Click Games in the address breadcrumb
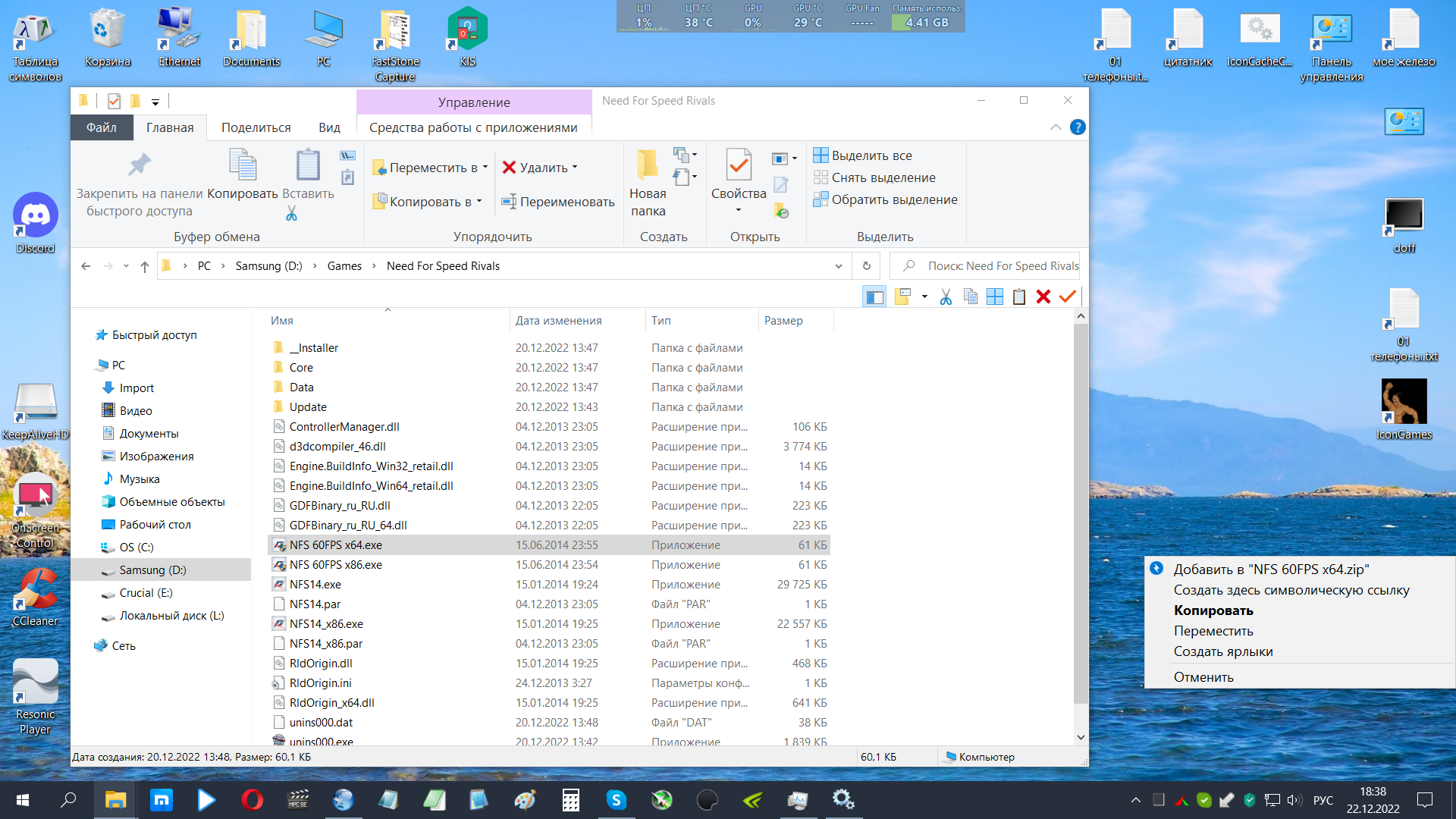Viewport: 1456px width, 819px height. pos(344,266)
